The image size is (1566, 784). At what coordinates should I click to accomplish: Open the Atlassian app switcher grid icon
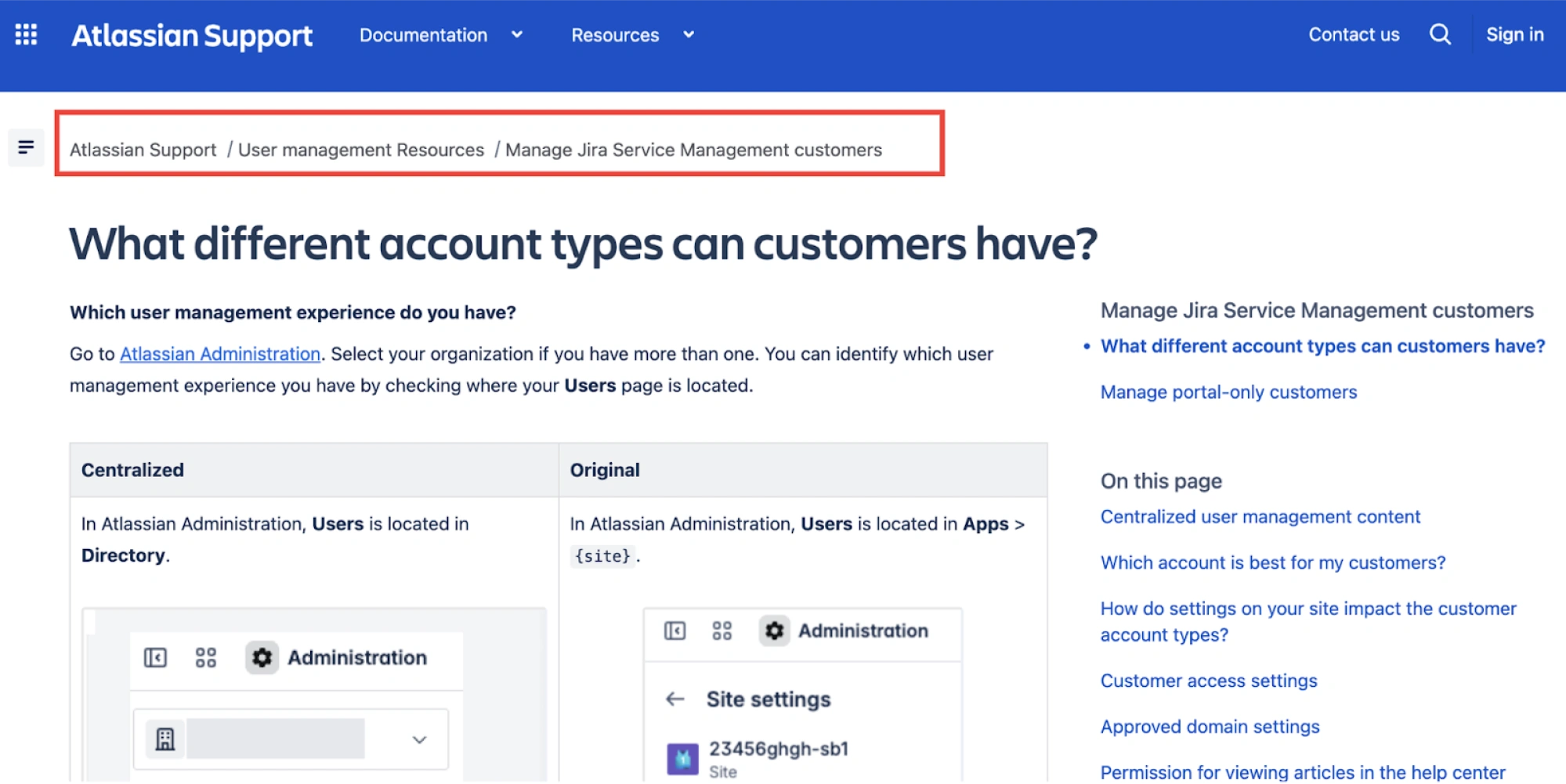(x=26, y=34)
